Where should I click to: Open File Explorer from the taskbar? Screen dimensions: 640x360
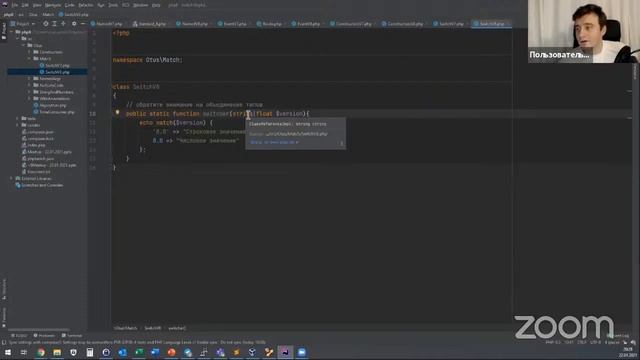57,352
